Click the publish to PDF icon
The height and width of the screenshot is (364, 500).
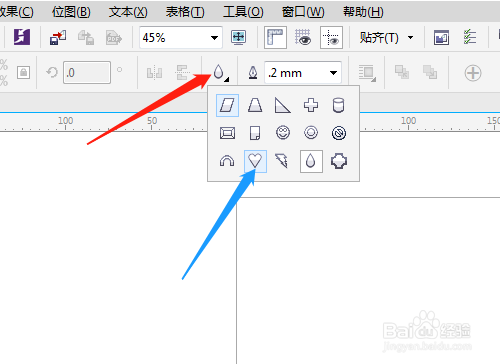[114, 38]
